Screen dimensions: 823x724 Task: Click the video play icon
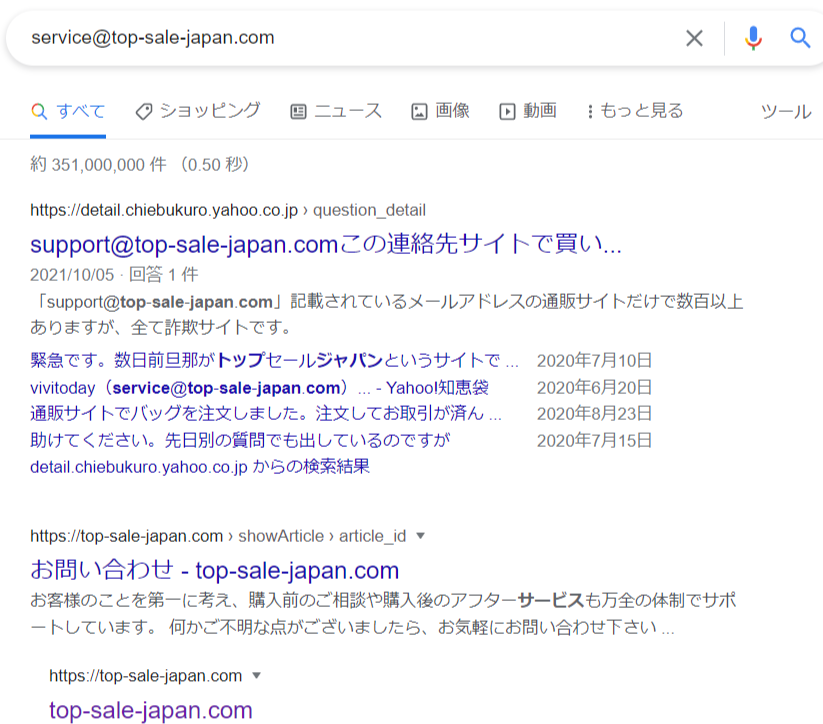[507, 112]
